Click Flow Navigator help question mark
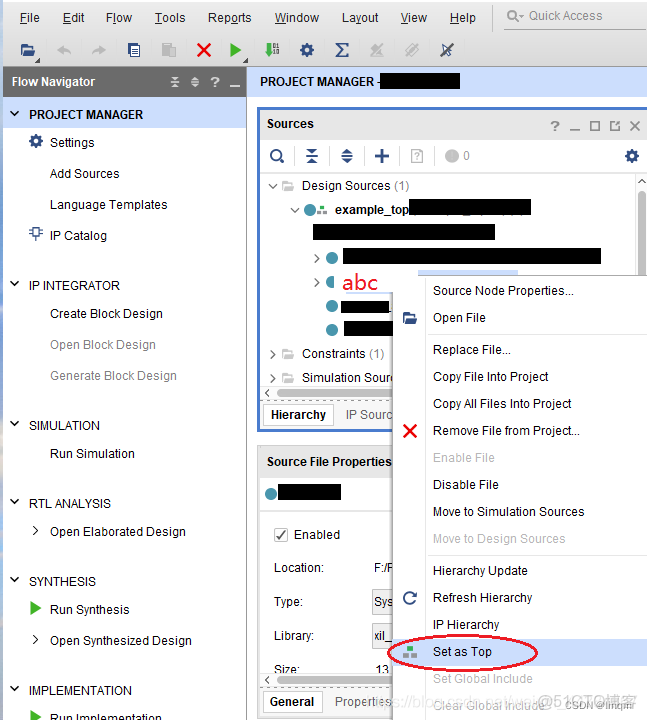647x720 pixels. 214,82
